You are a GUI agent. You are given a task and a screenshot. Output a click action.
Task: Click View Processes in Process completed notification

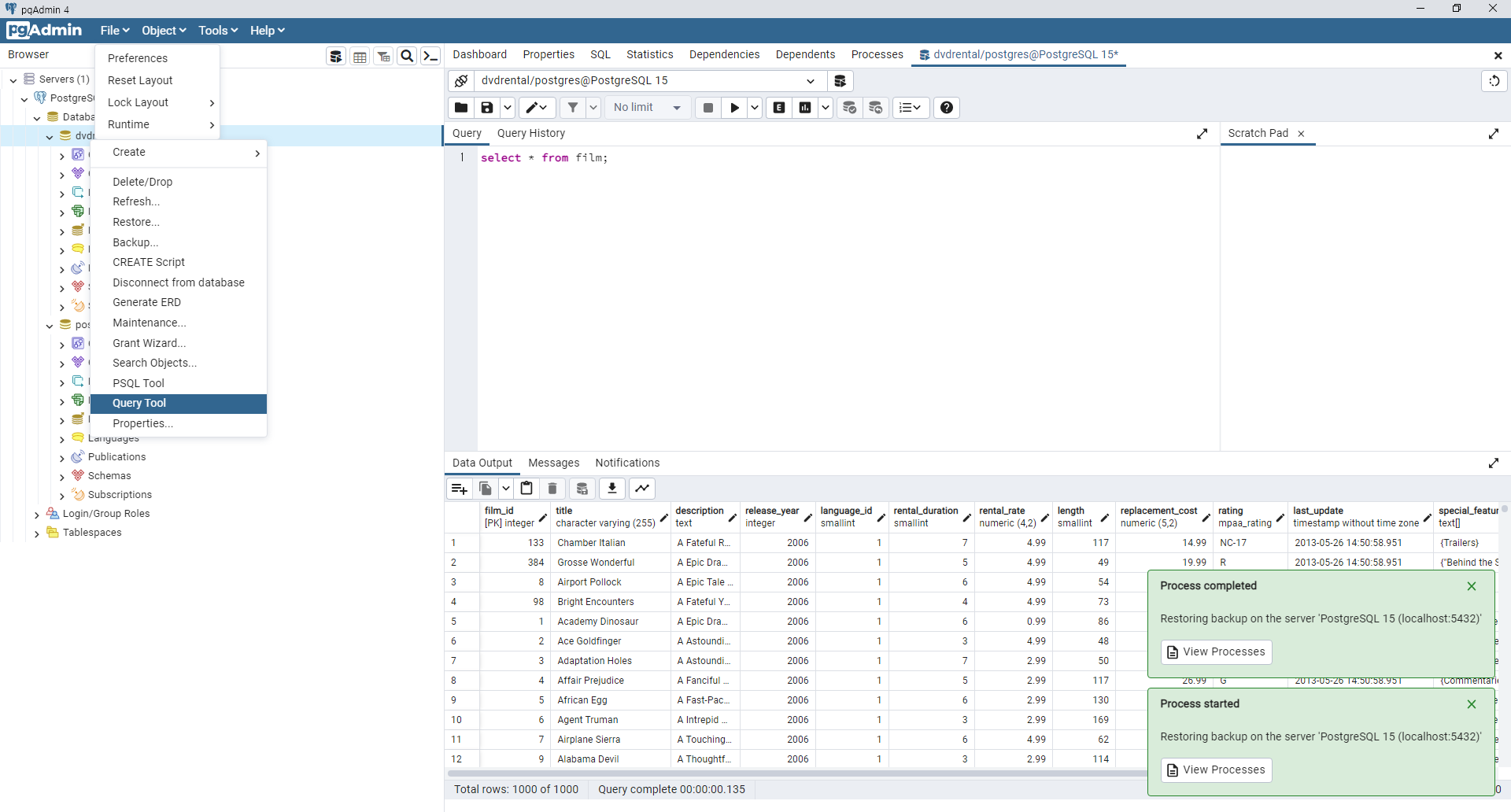[x=1217, y=652]
